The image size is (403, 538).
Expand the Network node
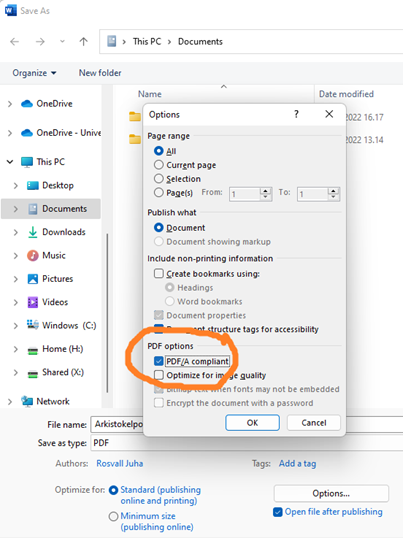10,401
